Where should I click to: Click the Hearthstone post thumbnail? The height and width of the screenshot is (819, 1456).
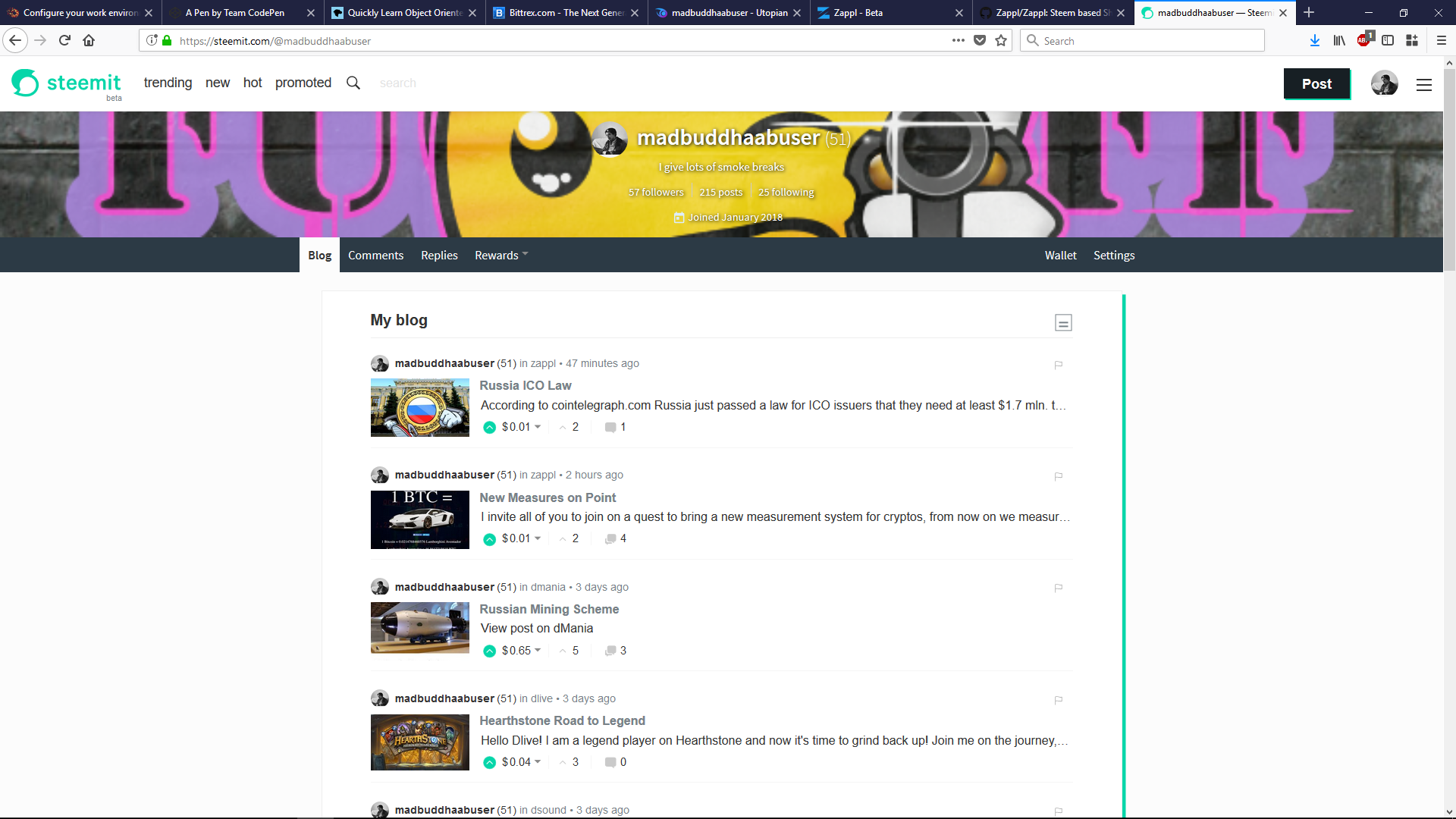(419, 742)
